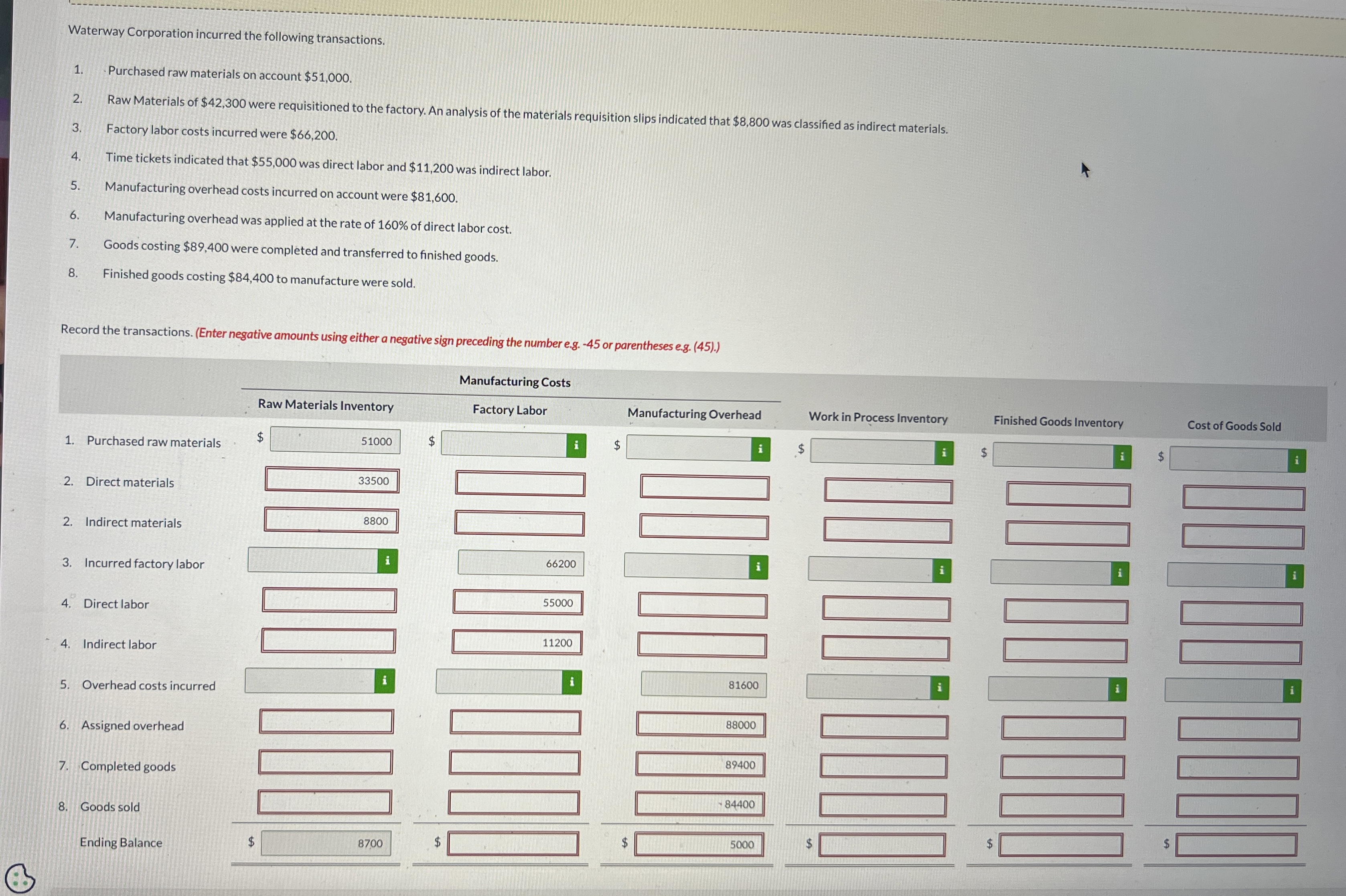Click Direct labor Raw Materials input field

click(329, 600)
